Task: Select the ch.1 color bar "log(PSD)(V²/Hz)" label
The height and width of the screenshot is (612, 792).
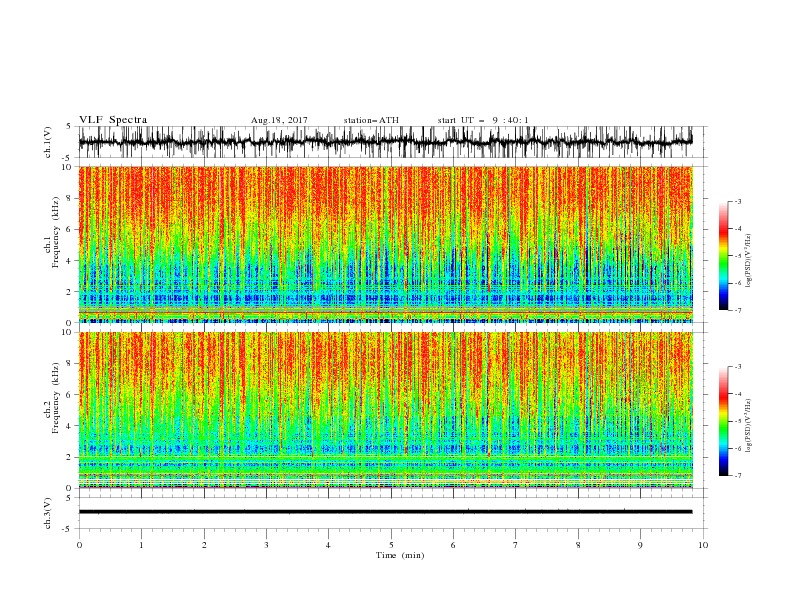Action: [749, 261]
